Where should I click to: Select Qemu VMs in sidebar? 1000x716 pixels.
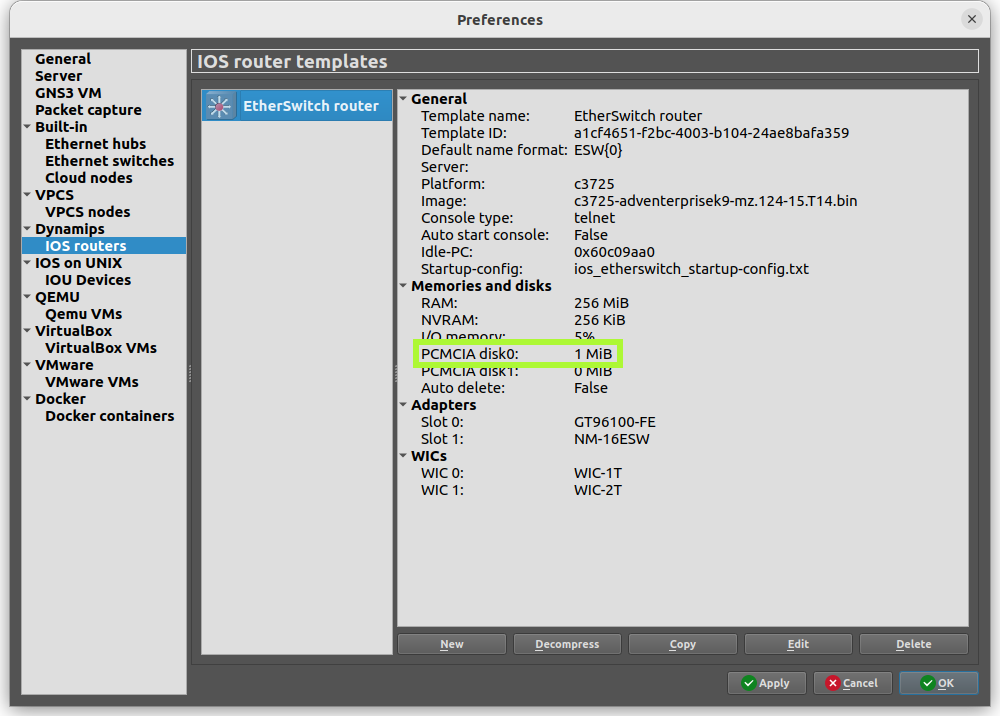[83, 314]
